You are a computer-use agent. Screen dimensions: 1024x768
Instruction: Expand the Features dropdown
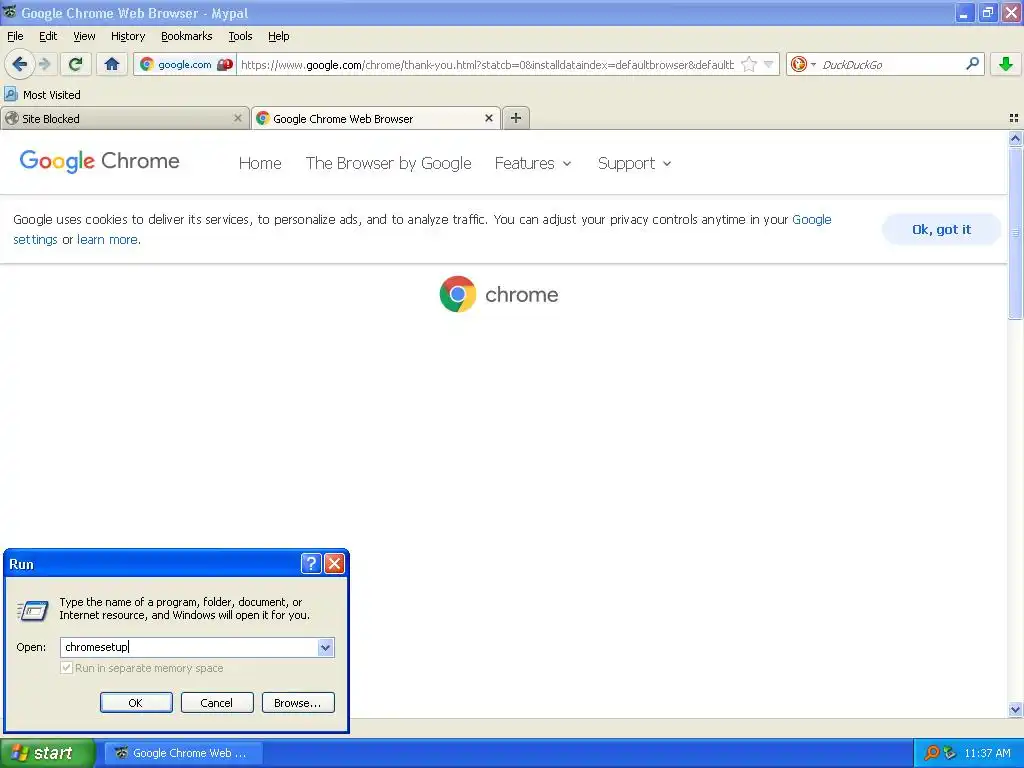[x=533, y=163]
